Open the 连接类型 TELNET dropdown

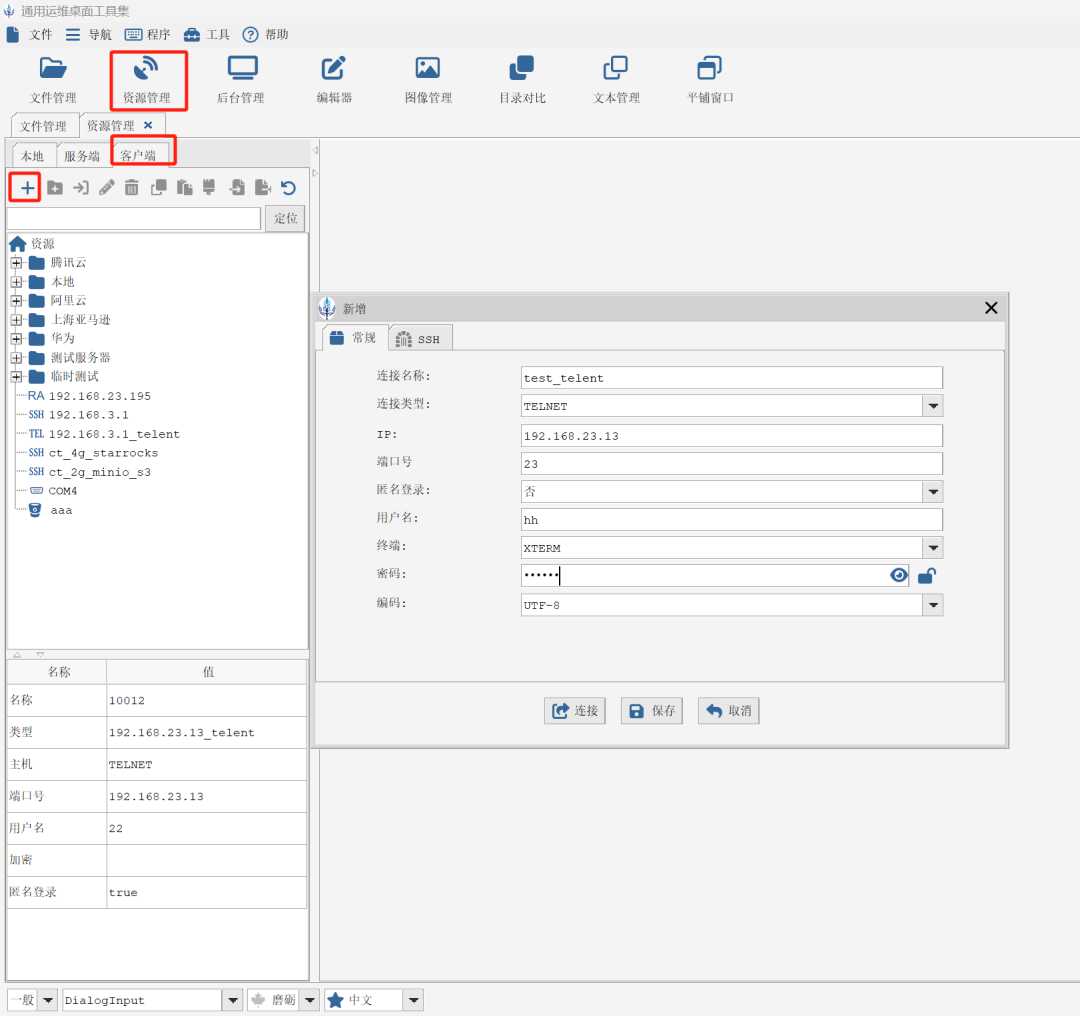coord(933,406)
